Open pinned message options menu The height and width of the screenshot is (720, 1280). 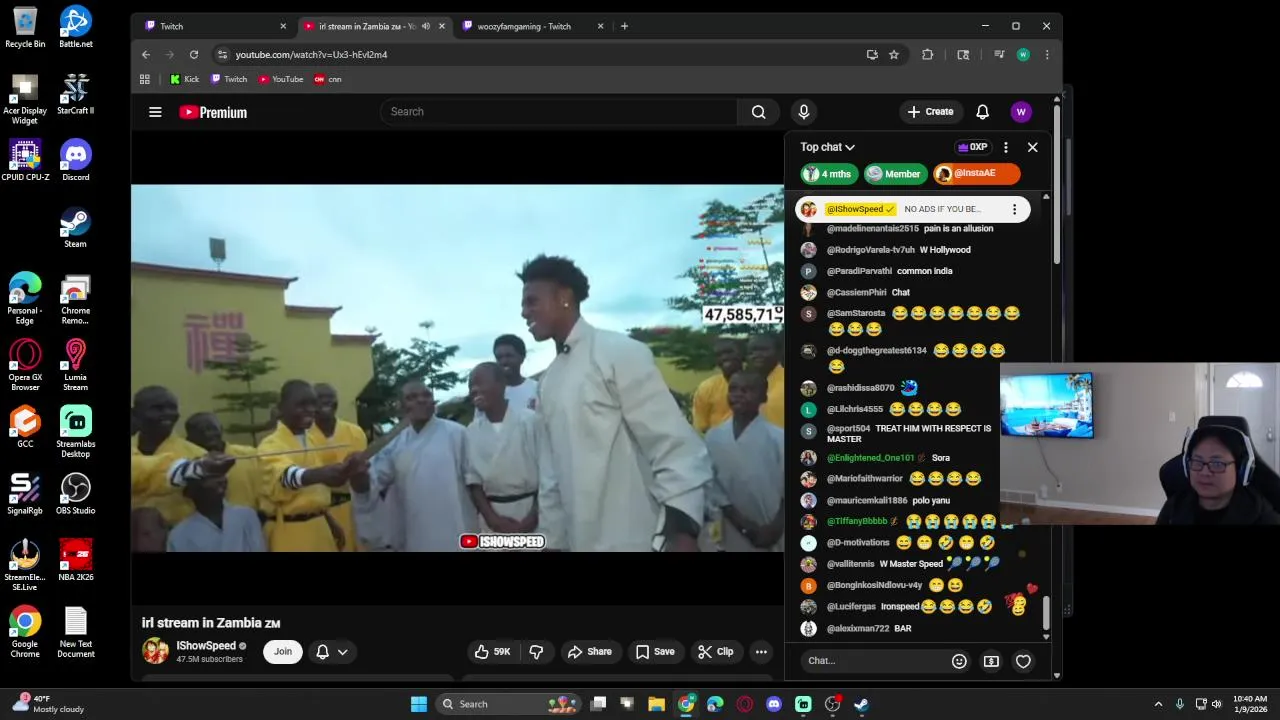coord(1014,209)
